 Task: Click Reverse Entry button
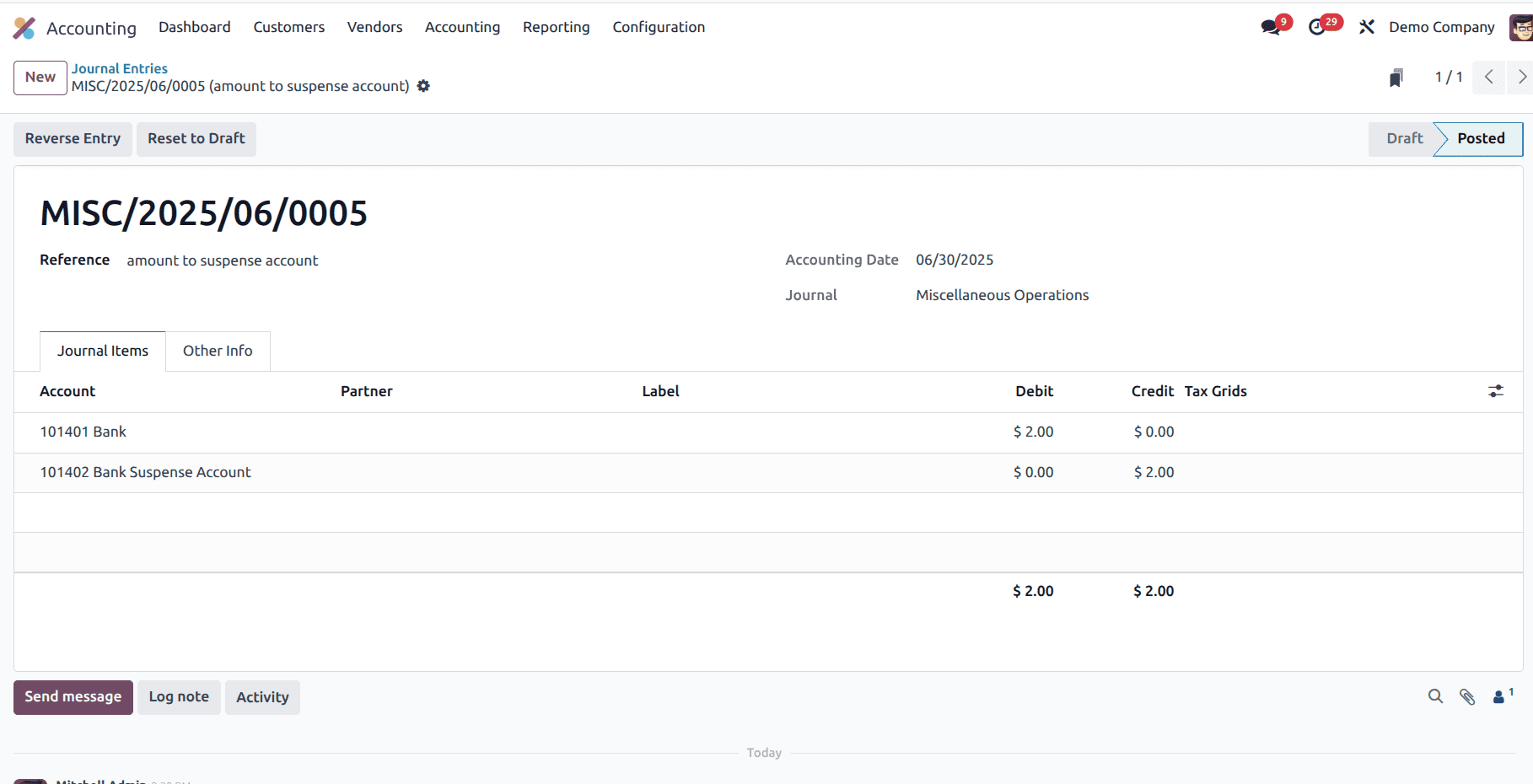[x=73, y=139]
